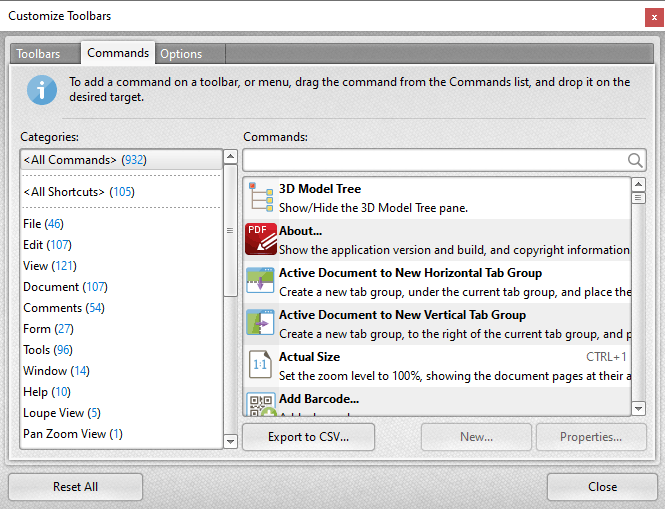Click 'Show the application version and build' description
The width and height of the screenshot is (665, 509).
(x=454, y=250)
